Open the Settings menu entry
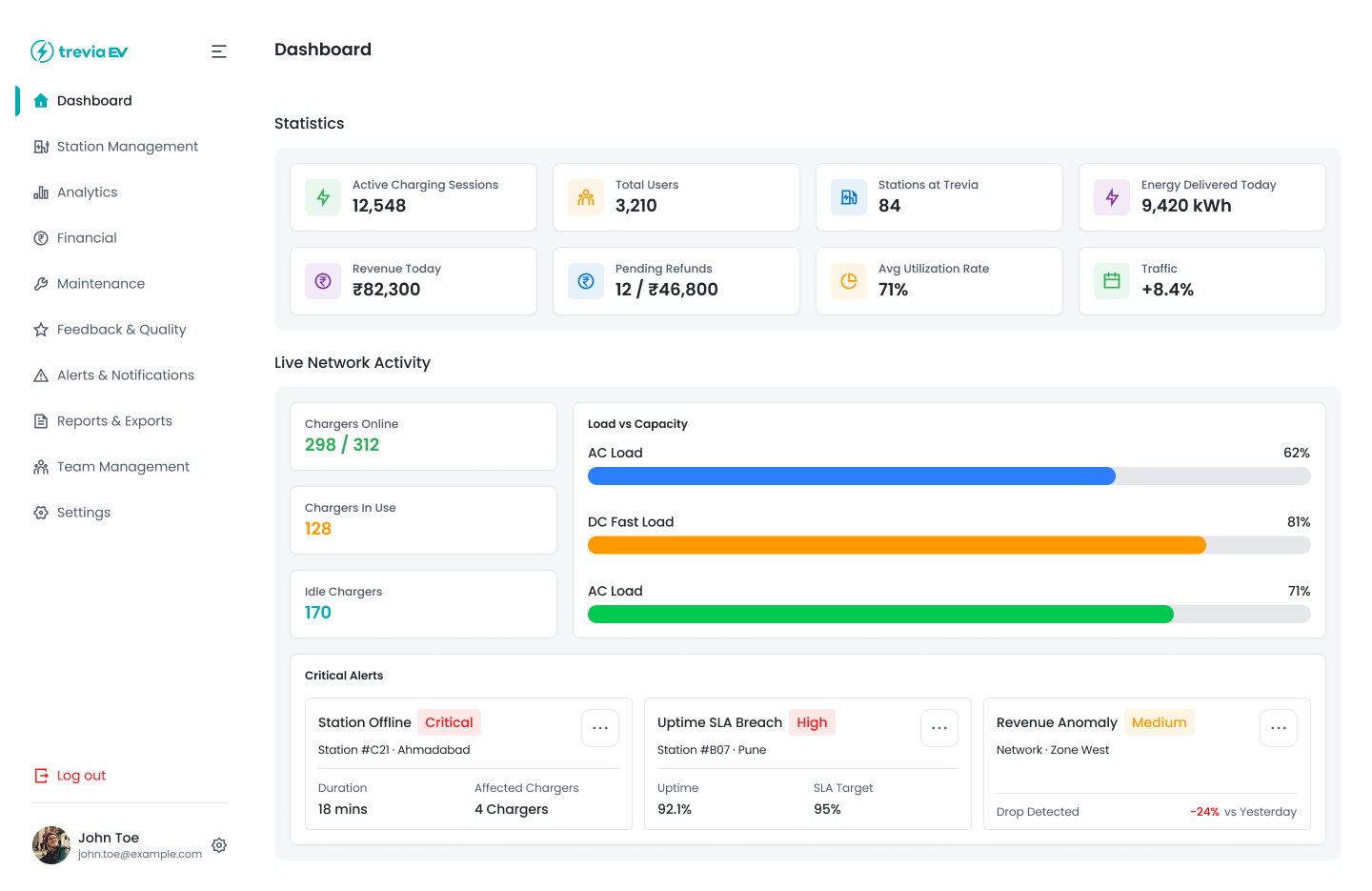The height and width of the screenshot is (891, 1372). click(x=85, y=512)
